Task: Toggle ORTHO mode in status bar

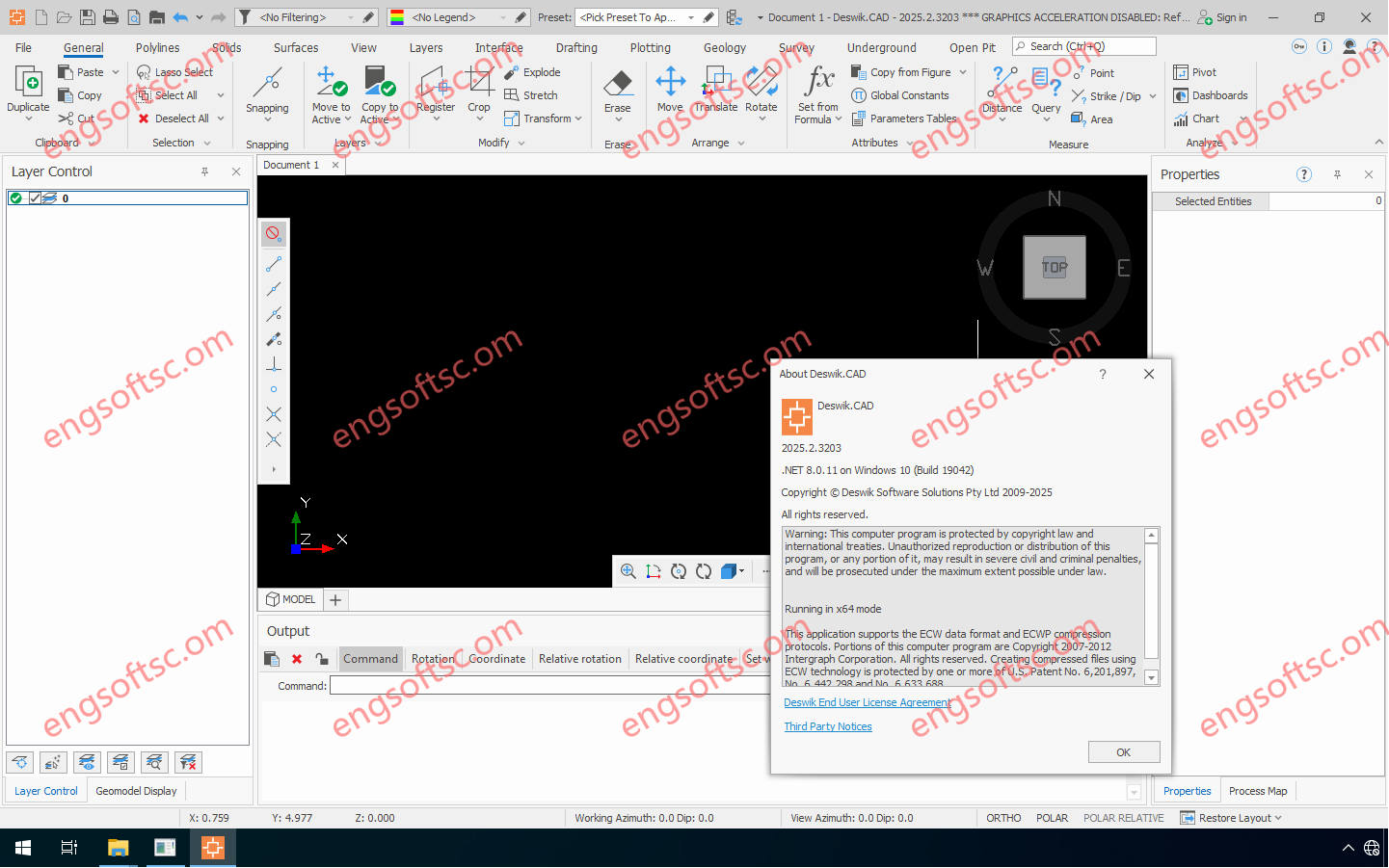Action: coord(1002,818)
